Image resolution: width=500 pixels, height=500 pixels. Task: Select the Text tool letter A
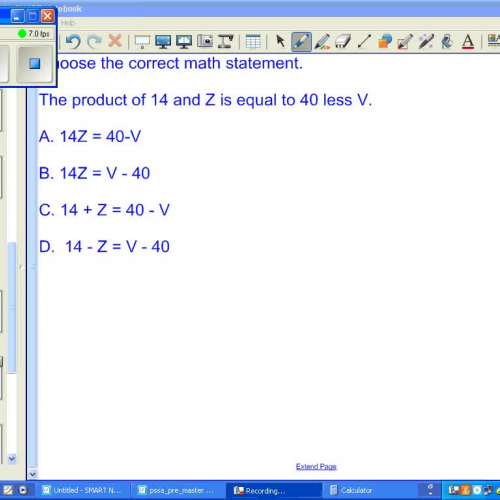[468, 42]
